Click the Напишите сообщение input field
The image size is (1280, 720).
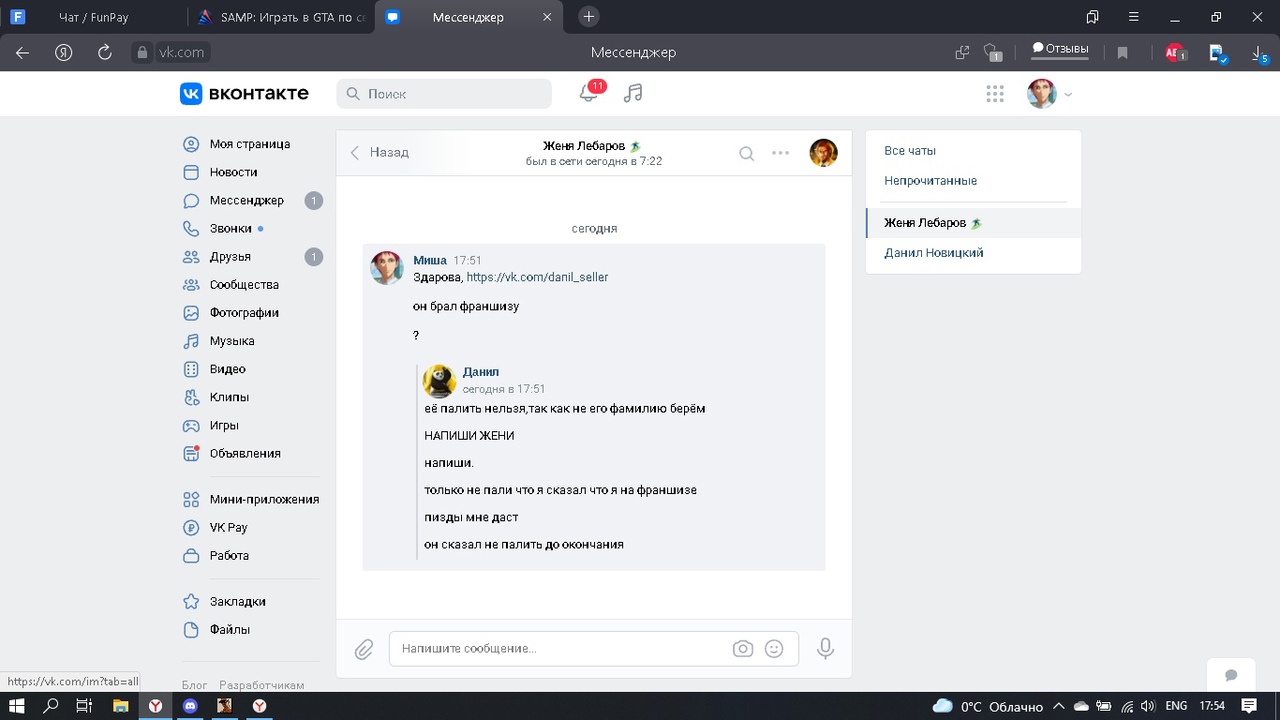[560, 649]
